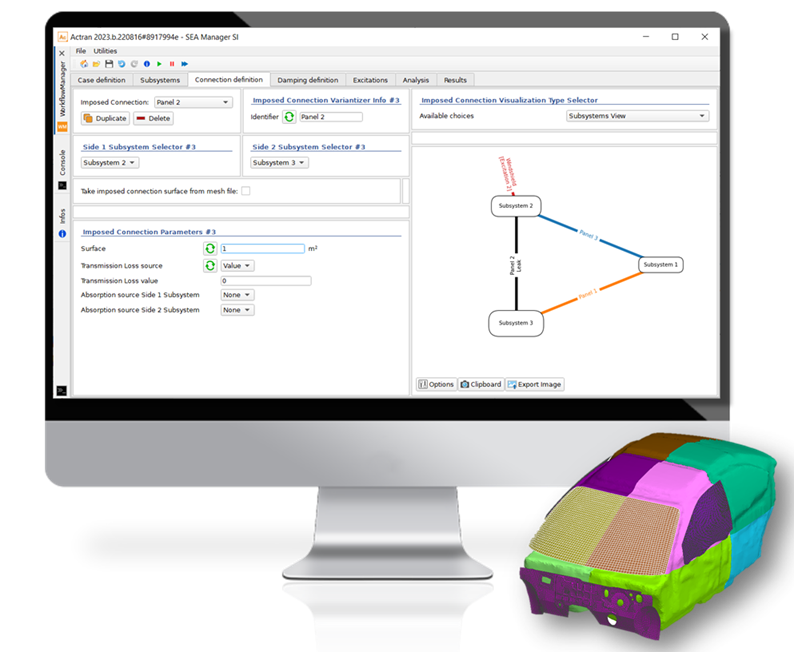Go to the Excitations tab
The width and height of the screenshot is (794, 652).
coord(370,80)
